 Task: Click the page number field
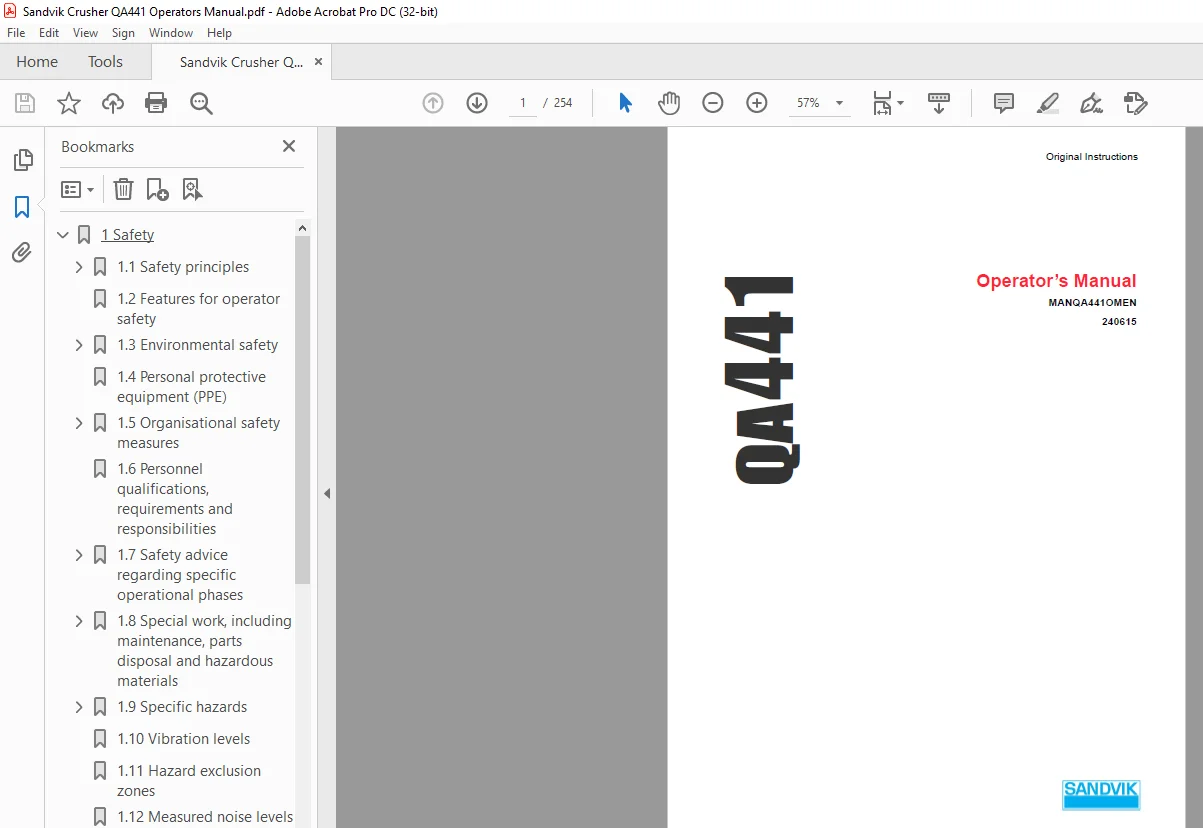click(522, 103)
